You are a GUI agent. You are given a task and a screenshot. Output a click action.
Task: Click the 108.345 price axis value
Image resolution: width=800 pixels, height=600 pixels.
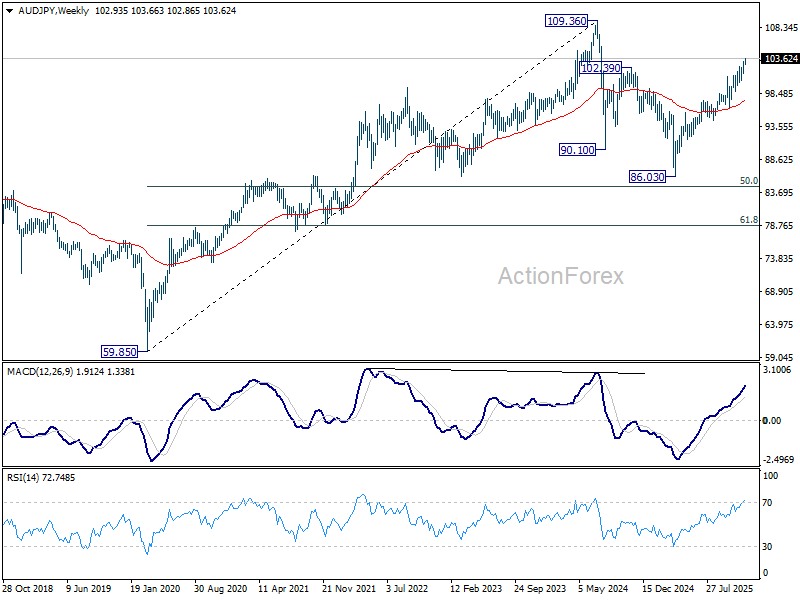781,27
